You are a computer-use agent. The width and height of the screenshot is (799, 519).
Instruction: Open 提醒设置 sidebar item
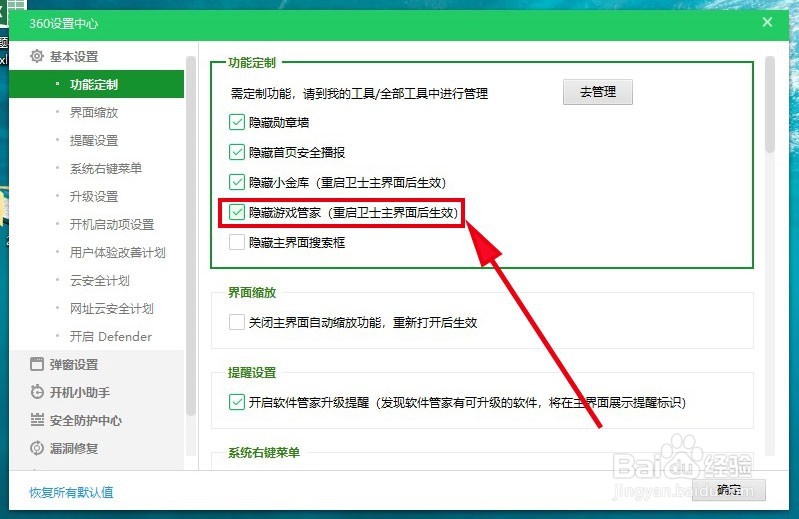(x=96, y=140)
